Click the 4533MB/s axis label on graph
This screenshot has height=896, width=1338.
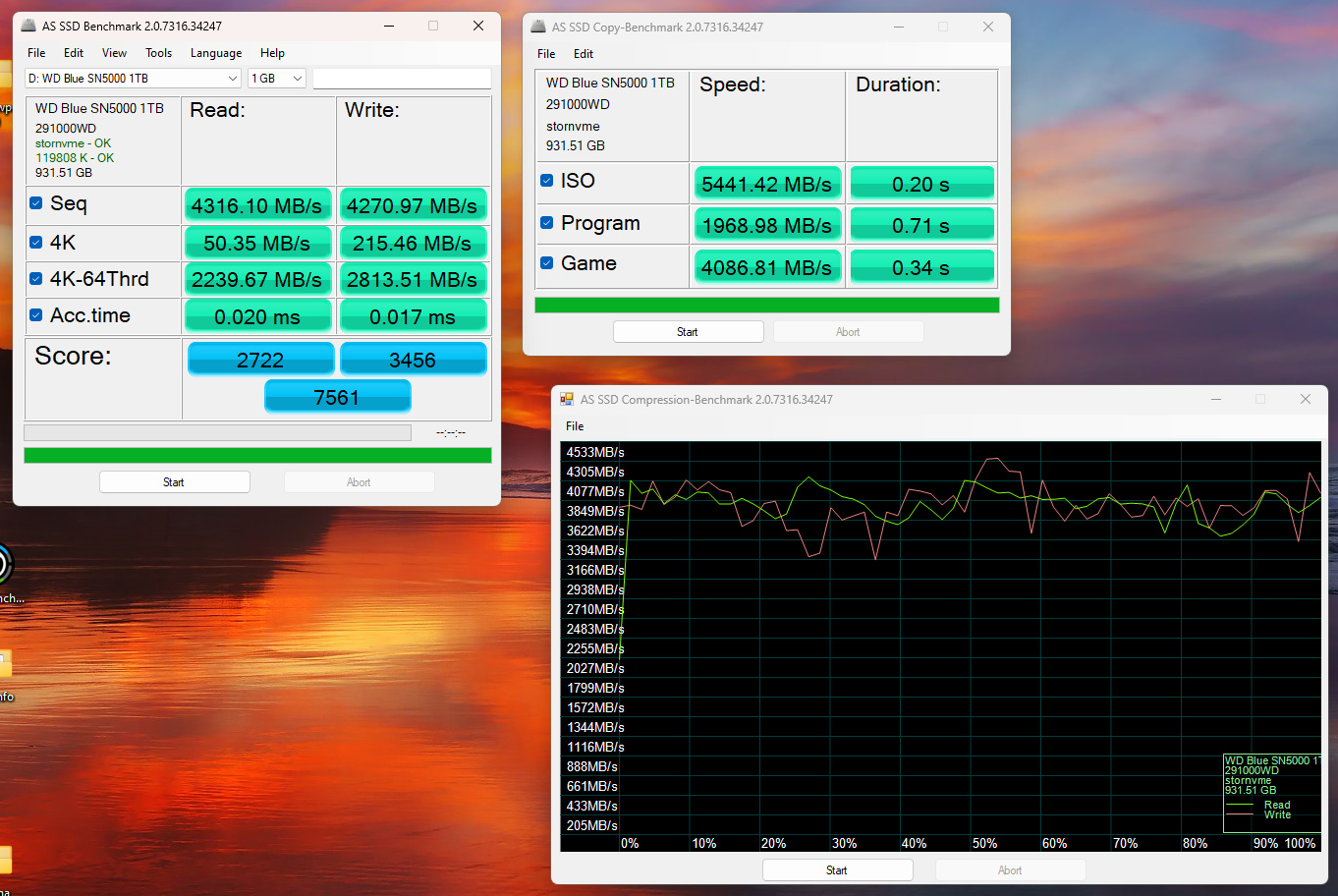[x=595, y=452]
